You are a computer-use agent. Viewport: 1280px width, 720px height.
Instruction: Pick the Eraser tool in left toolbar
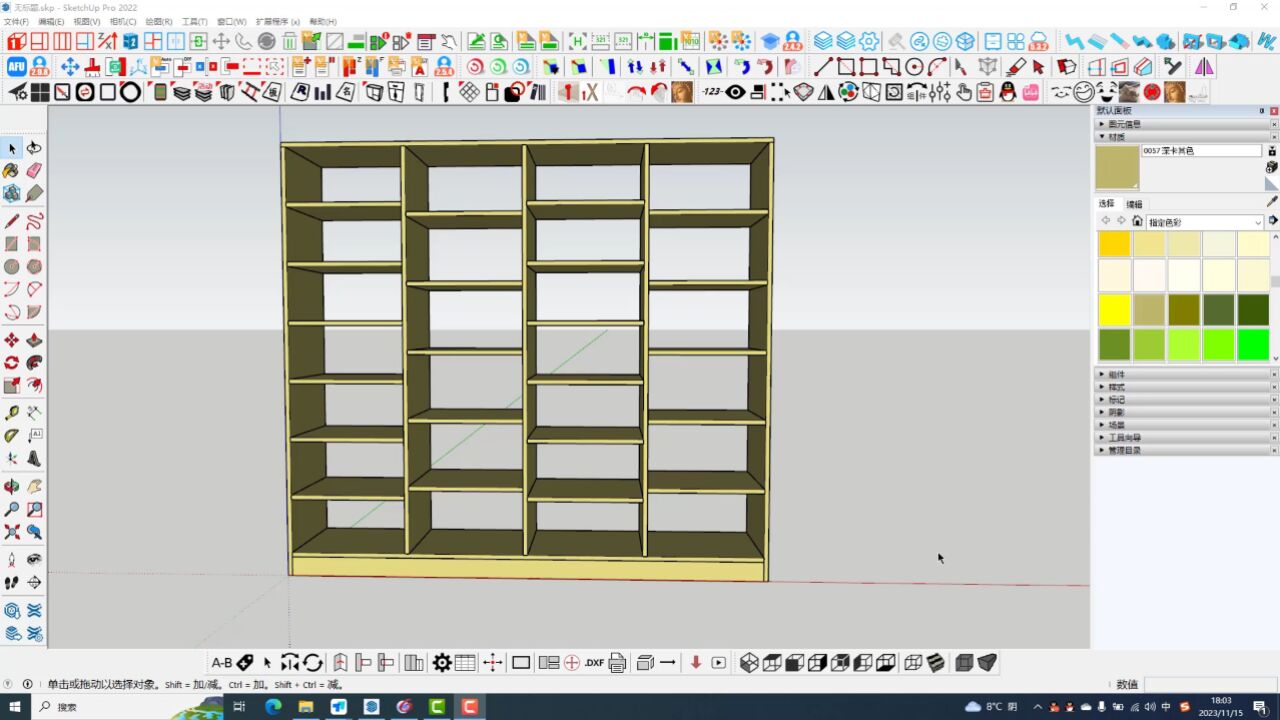33,170
